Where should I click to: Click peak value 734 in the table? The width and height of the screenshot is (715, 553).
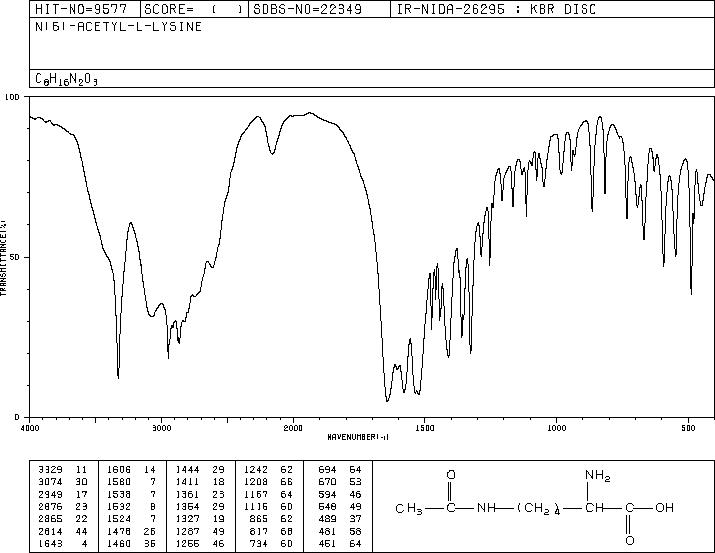(x=259, y=543)
